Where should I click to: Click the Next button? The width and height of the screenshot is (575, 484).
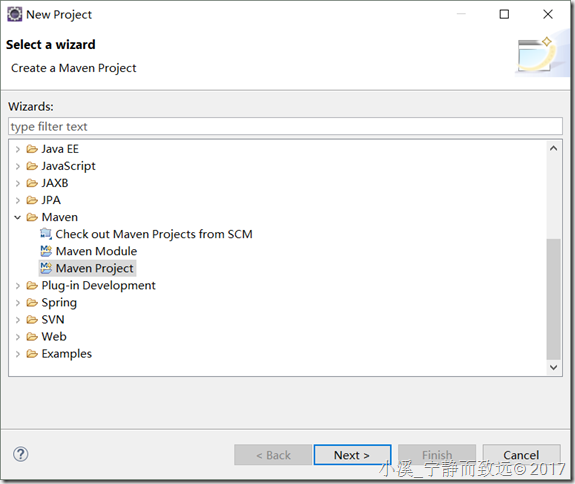[x=352, y=455]
